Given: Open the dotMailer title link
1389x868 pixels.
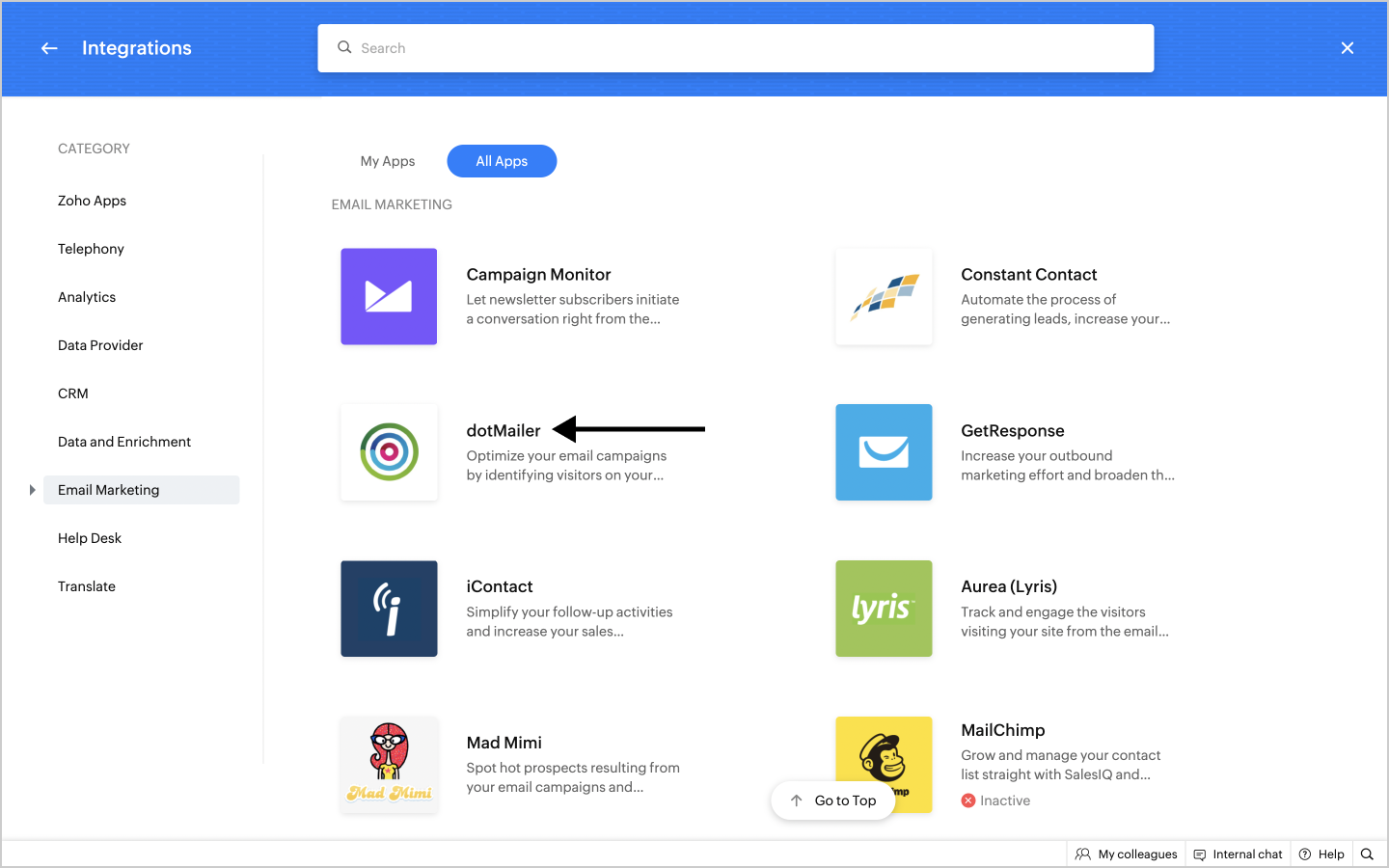Looking at the screenshot, I should coord(504,431).
